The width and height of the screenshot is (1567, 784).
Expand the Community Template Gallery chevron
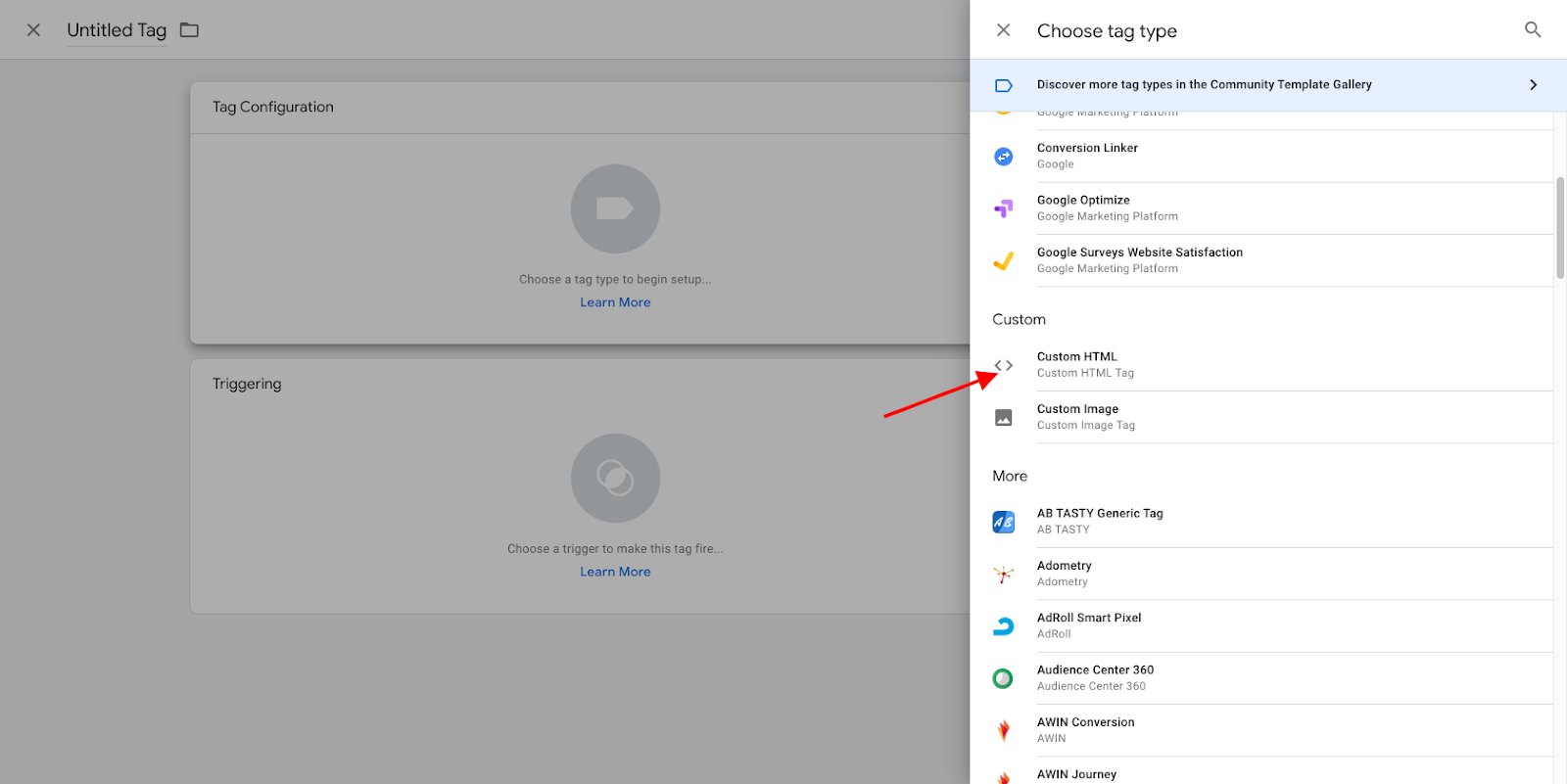click(x=1533, y=85)
